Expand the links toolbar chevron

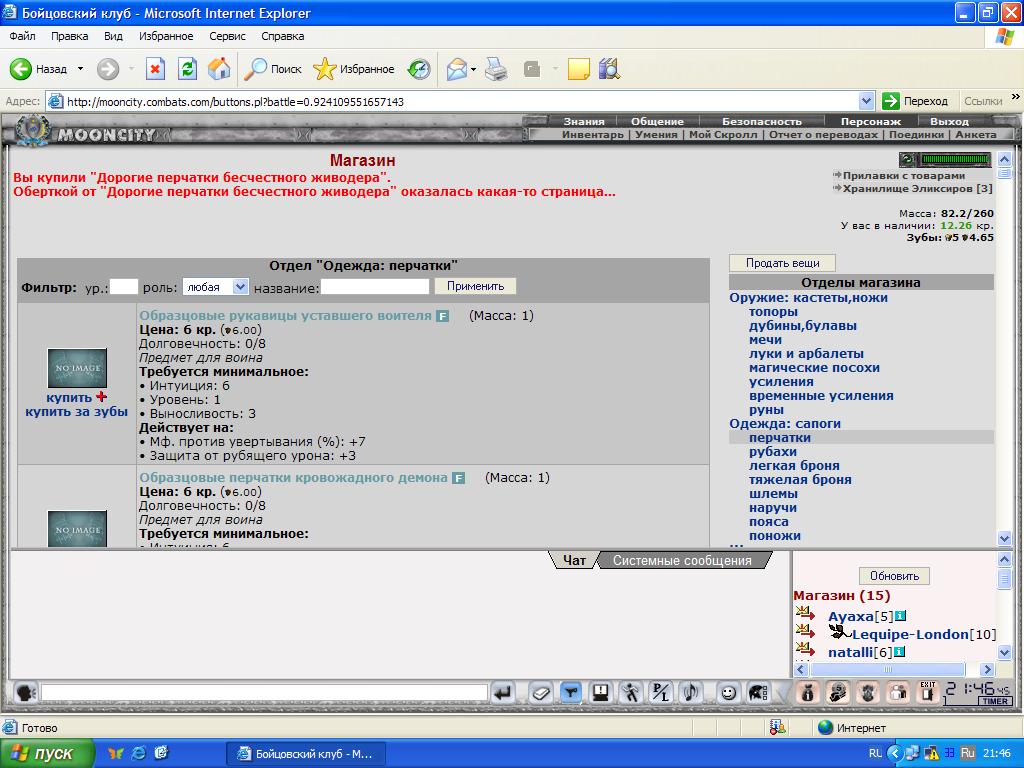(1016, 97)
